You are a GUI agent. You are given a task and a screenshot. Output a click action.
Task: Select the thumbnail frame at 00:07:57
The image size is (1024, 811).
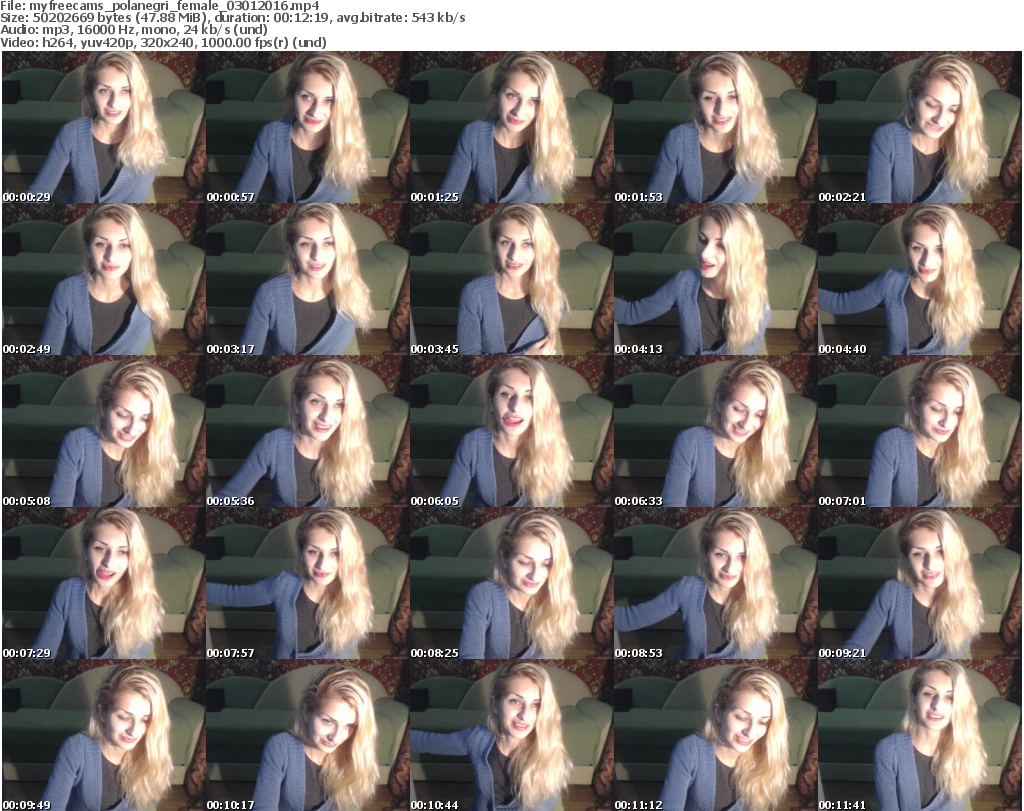click(x=307, y=584)
